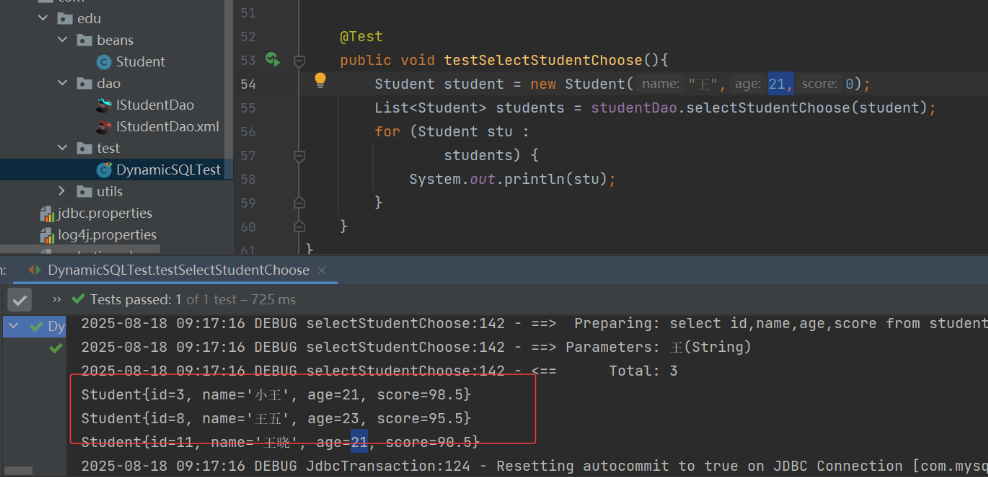Click line number 58 in the gutter
988x477 pixels.
coord(248,180)
